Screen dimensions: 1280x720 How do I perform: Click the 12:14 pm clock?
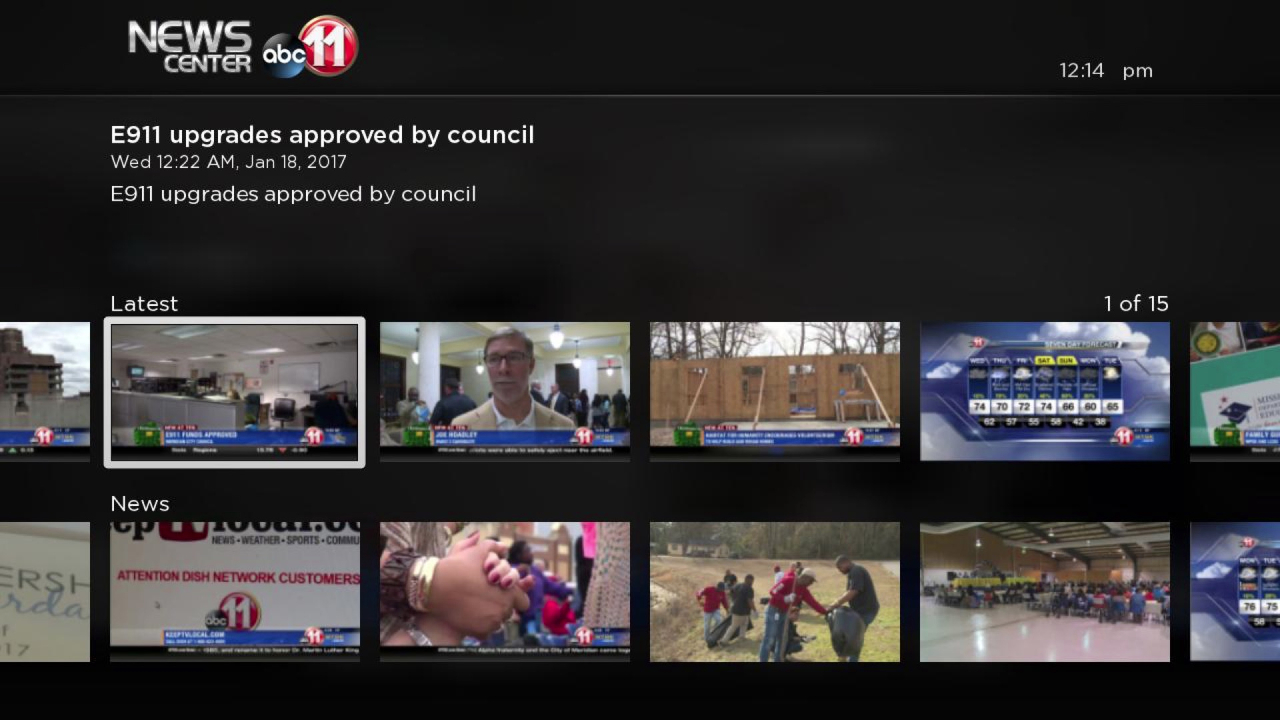click(x=1106, y=71)
